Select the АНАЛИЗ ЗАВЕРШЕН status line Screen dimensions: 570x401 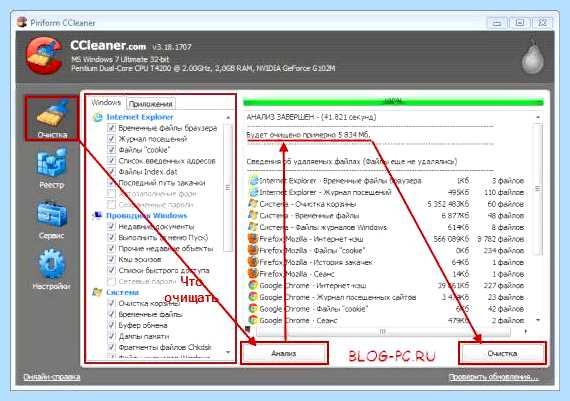pyautogui.click(x=311, y=117)
